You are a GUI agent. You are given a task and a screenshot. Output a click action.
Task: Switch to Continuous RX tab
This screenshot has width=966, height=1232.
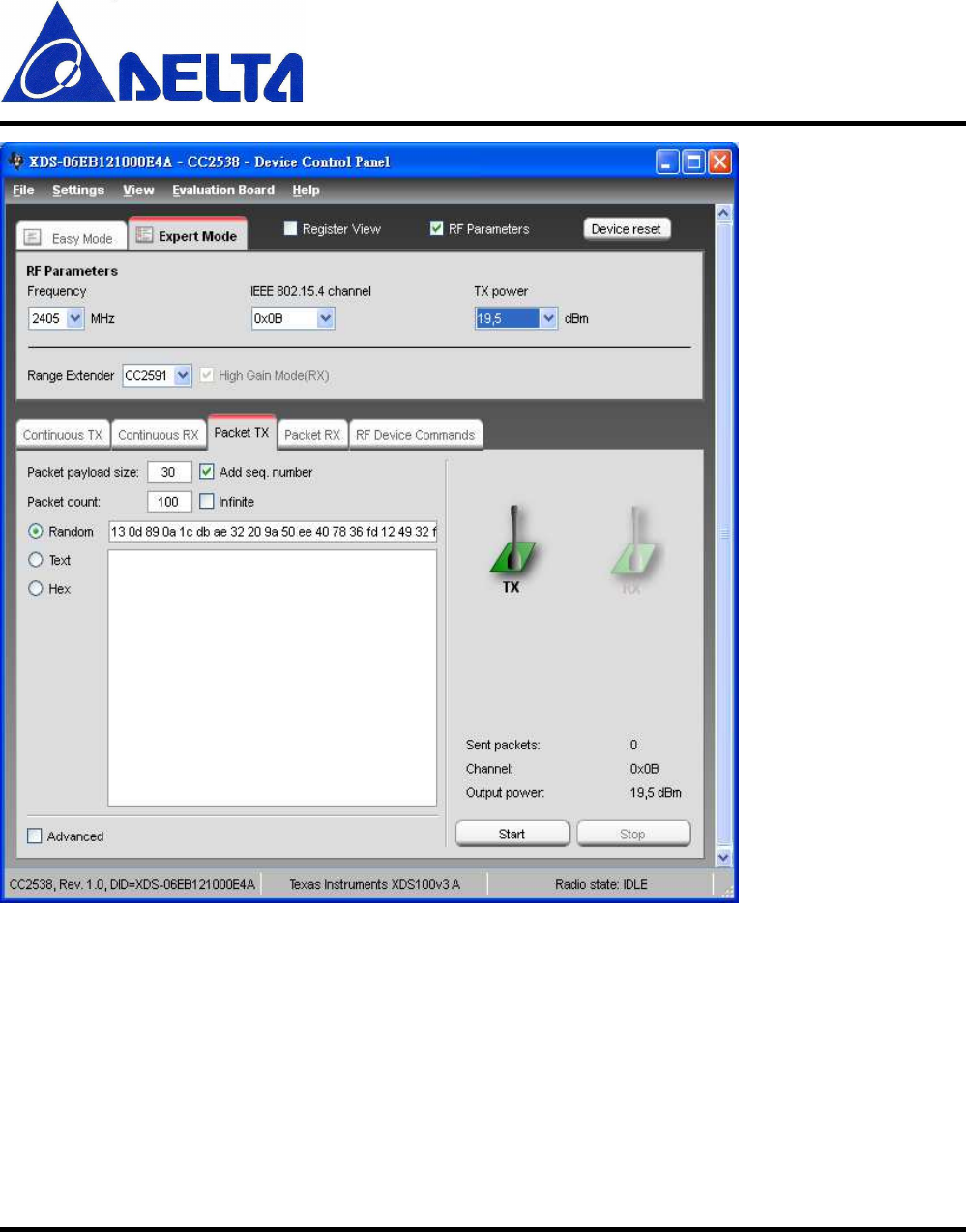click(x=159, y=435)
